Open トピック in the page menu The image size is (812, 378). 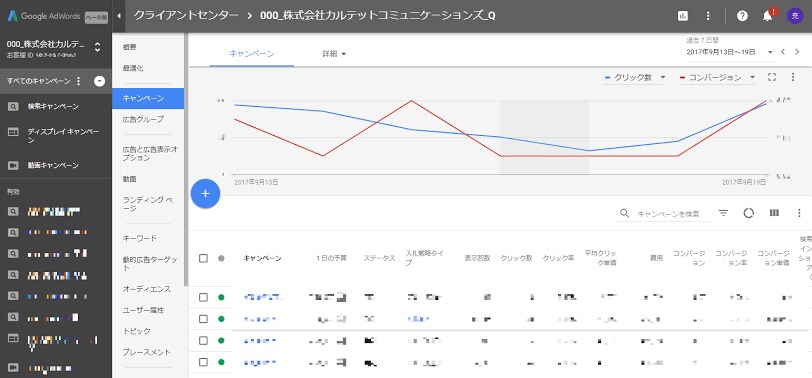[x=136, y=331]
